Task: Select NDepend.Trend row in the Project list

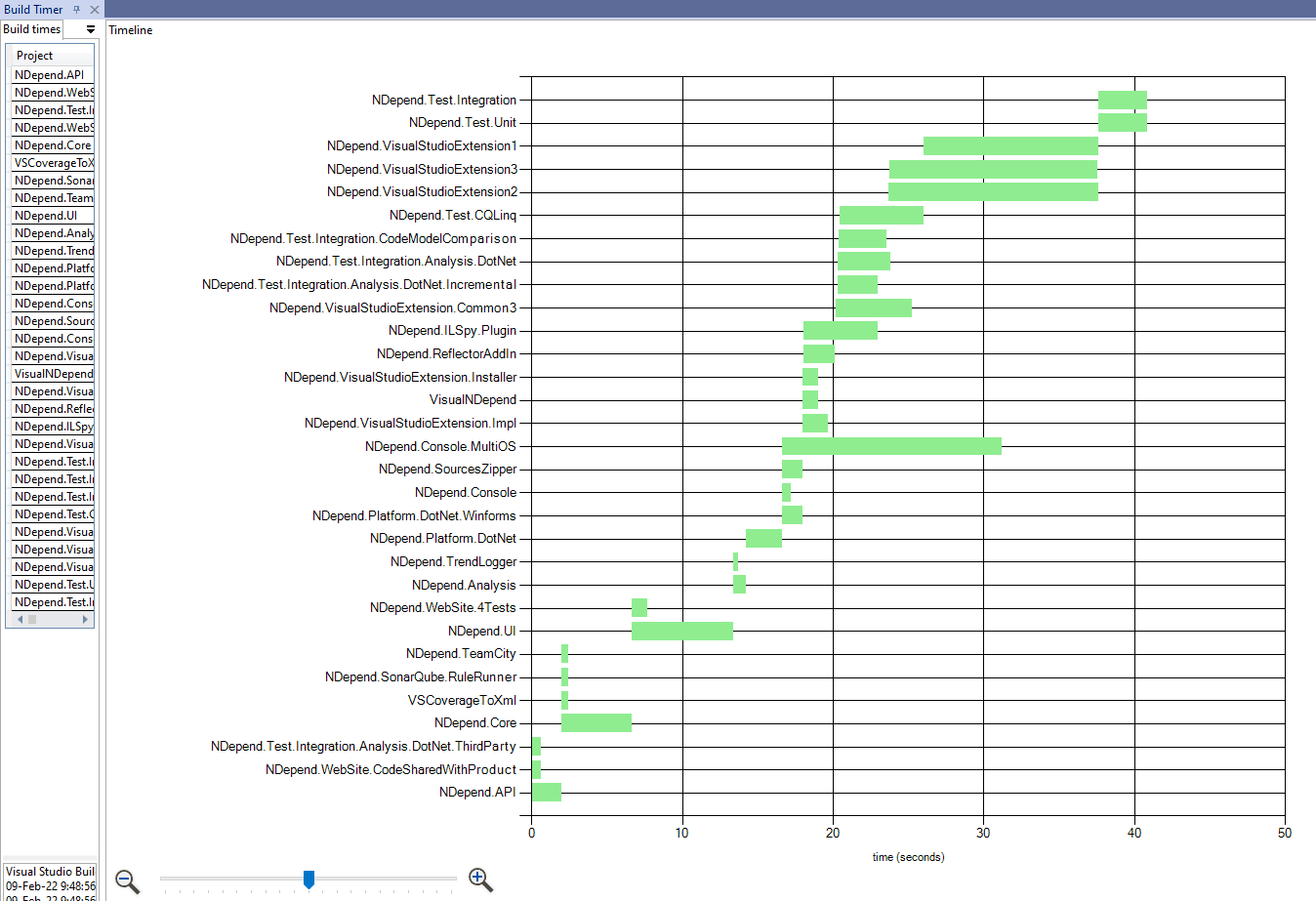Action: (53, 251)
